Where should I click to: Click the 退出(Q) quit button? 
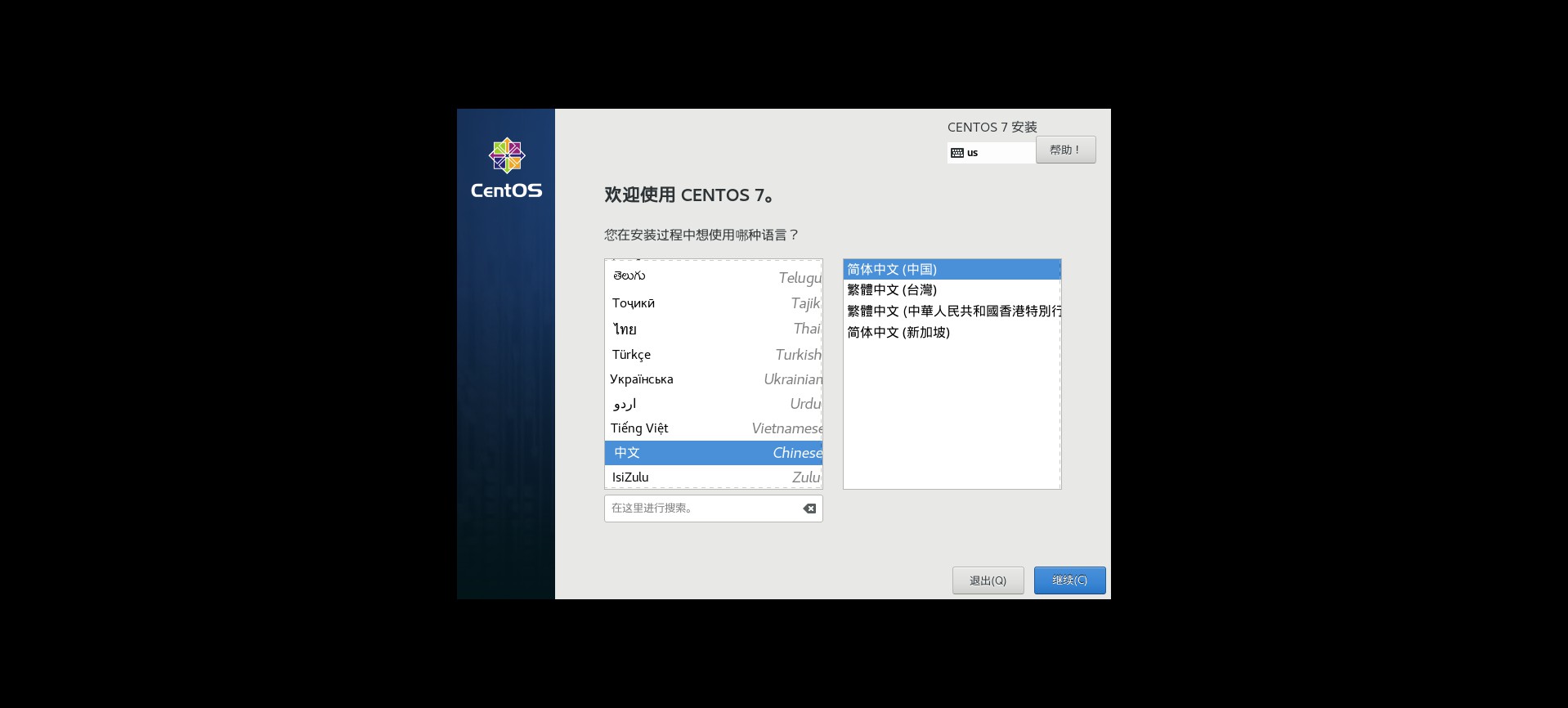pos(988,580)
